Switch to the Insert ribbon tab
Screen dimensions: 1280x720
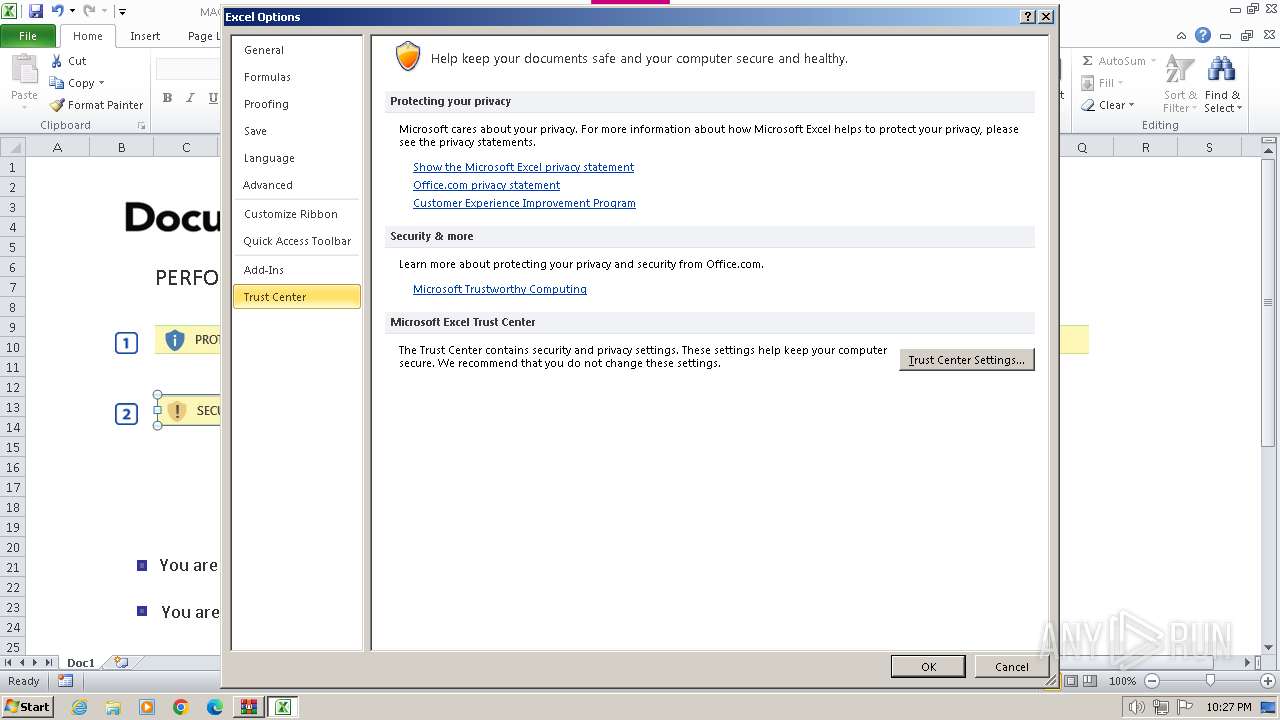[x=145, y=36]
